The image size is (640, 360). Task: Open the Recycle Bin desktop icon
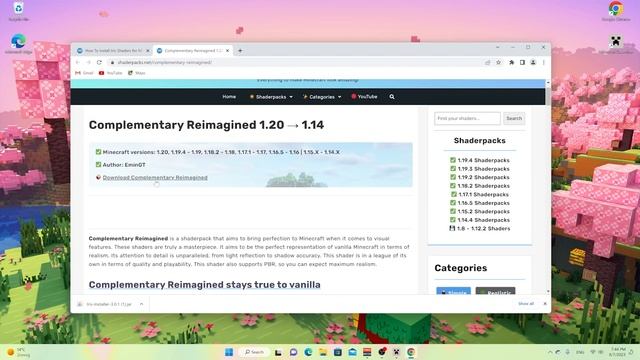click(18, 11)
